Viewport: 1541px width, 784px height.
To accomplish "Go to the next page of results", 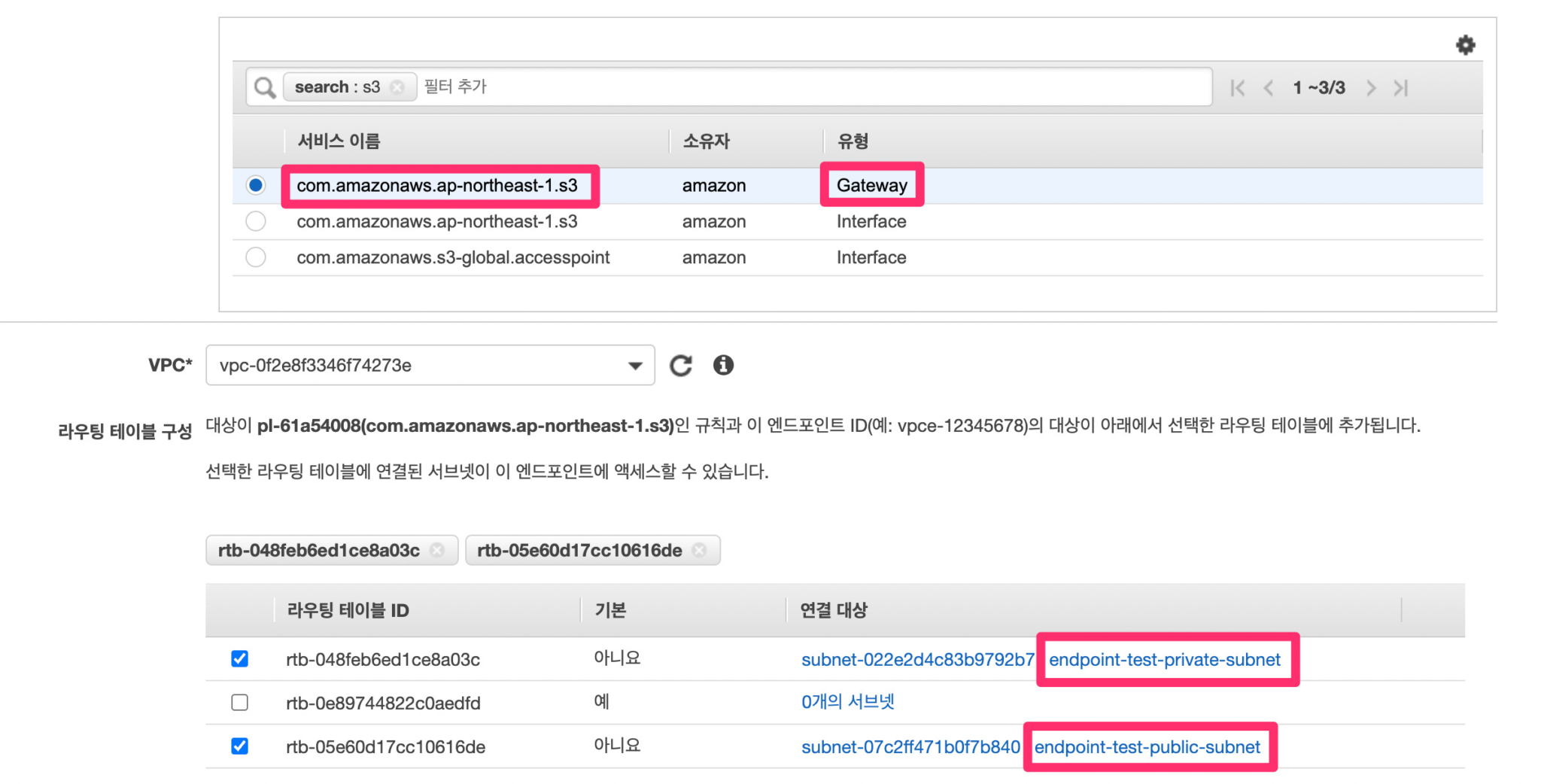I will point(1371,87).
